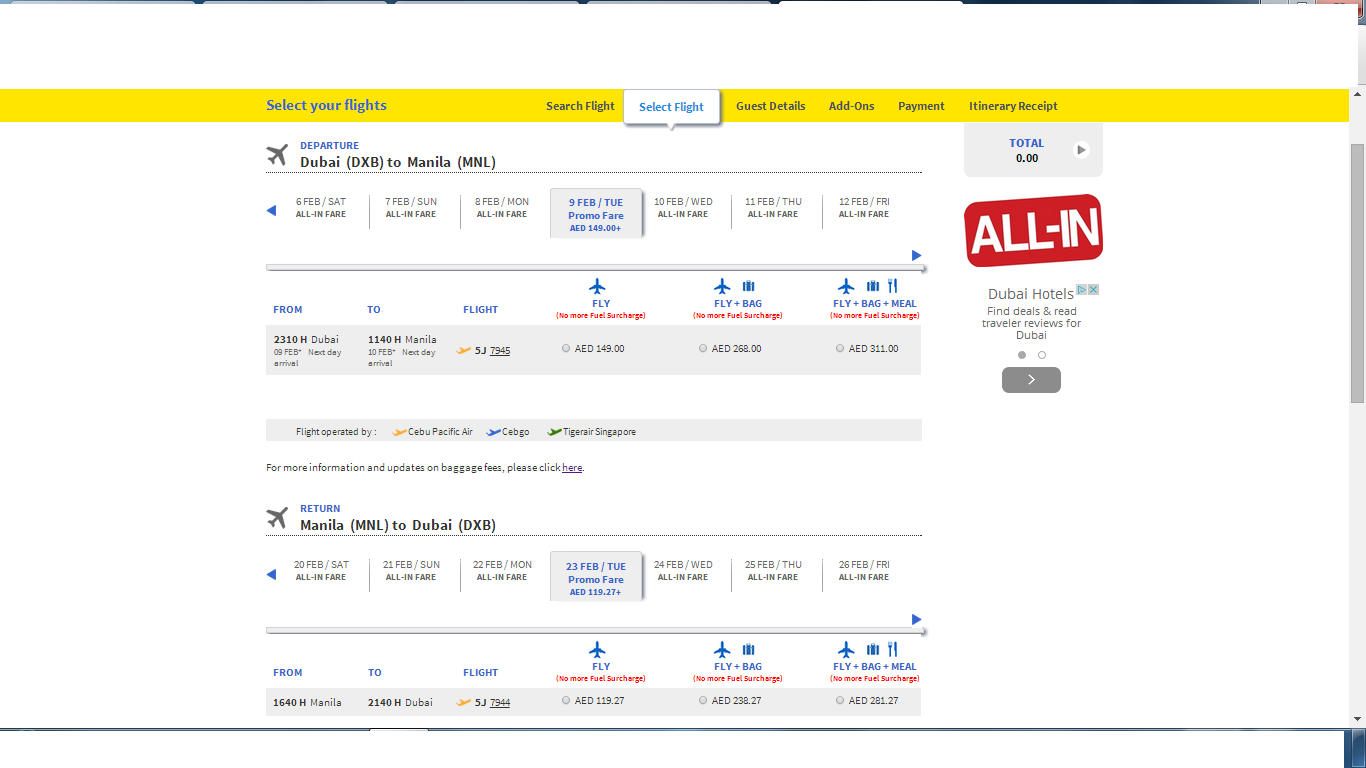Expand the TOTAL summary arrow
1366x768 pixels.
[1081, 150]
